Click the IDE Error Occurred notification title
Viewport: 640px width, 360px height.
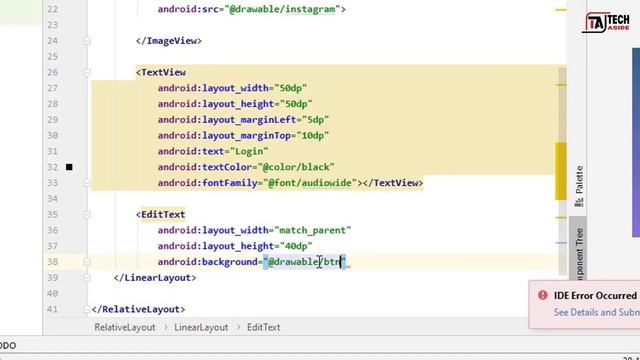point(595,296)
